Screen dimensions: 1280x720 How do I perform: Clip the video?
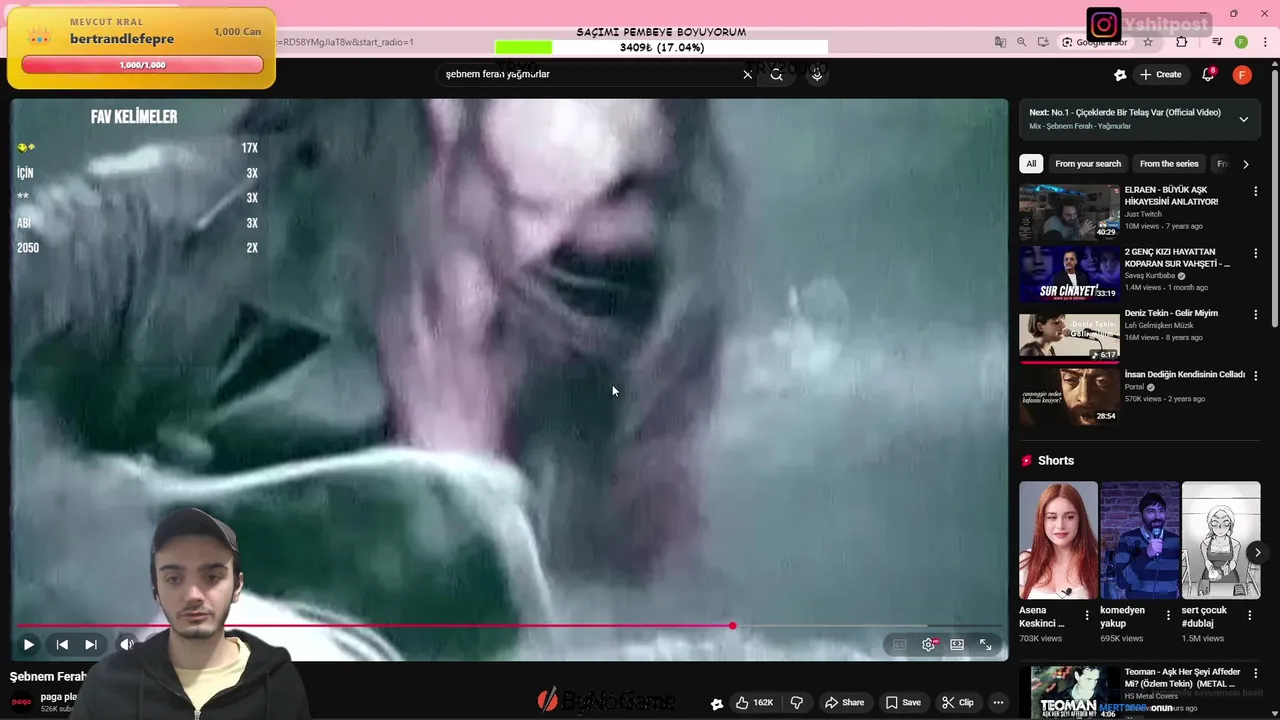coord(958,703)
